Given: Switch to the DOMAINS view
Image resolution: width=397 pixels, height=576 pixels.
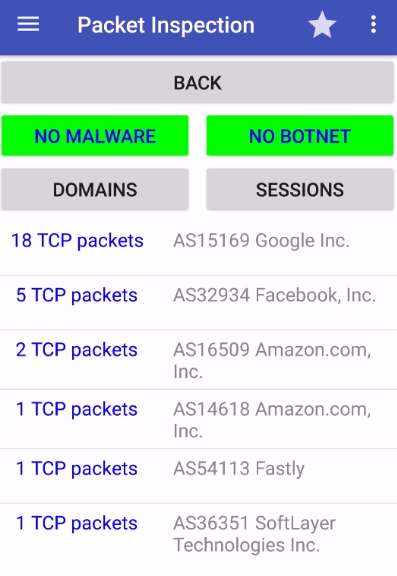Looking at the screenshot, I should (x=95, y=190).
